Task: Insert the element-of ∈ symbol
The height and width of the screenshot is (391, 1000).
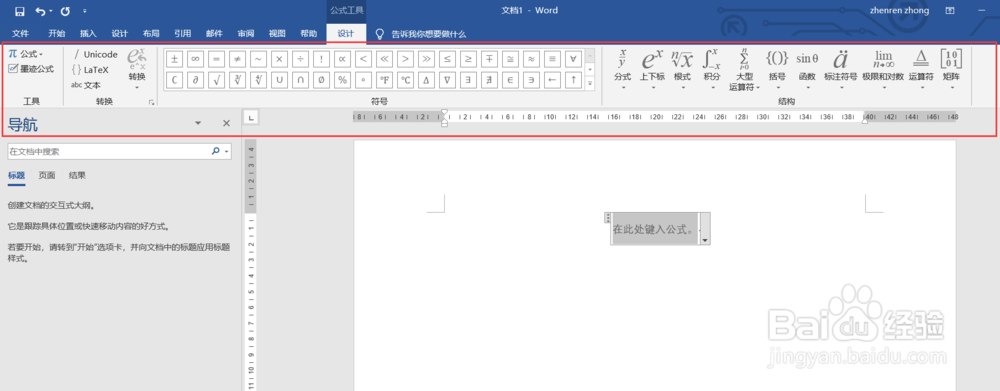Action: pos(510,80)
